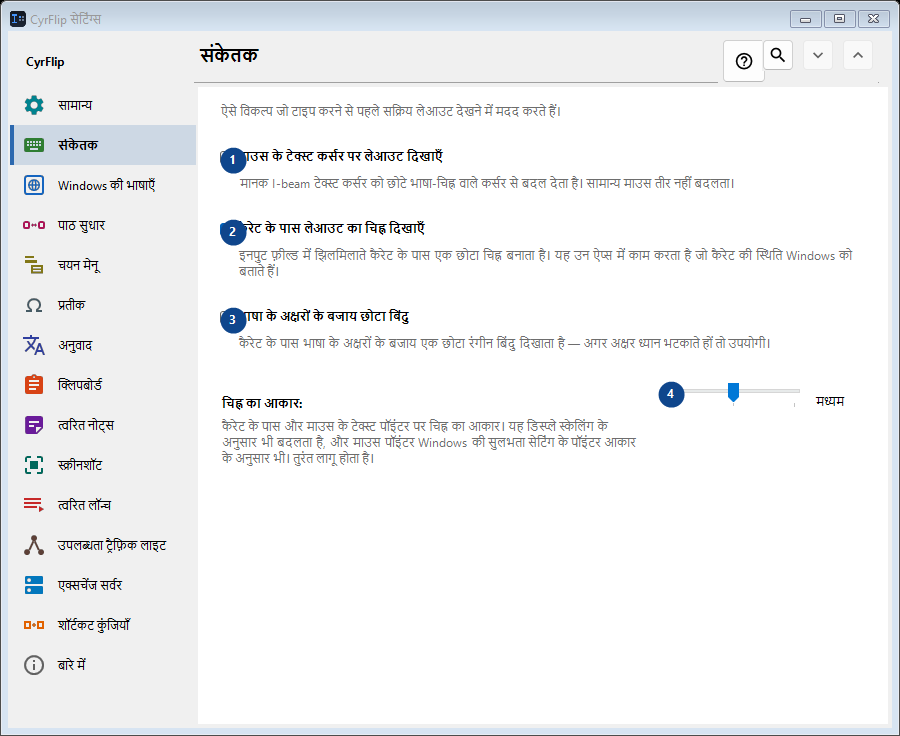Screen dimensions: 900x736
Task: Click the चिह्न का आकार slider thumb
Action: pos(733,393)
